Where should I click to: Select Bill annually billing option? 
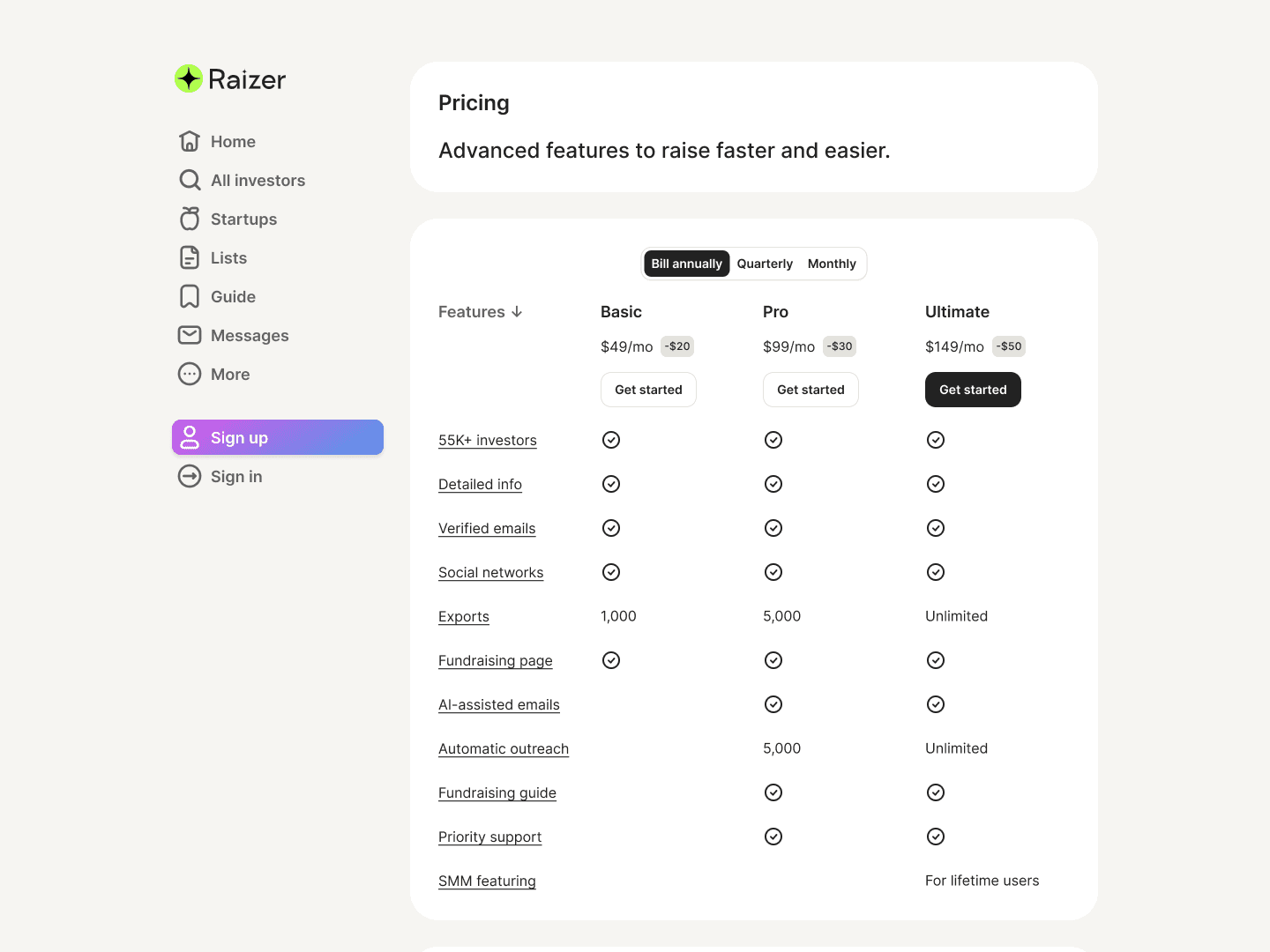(x=687, y=264)
